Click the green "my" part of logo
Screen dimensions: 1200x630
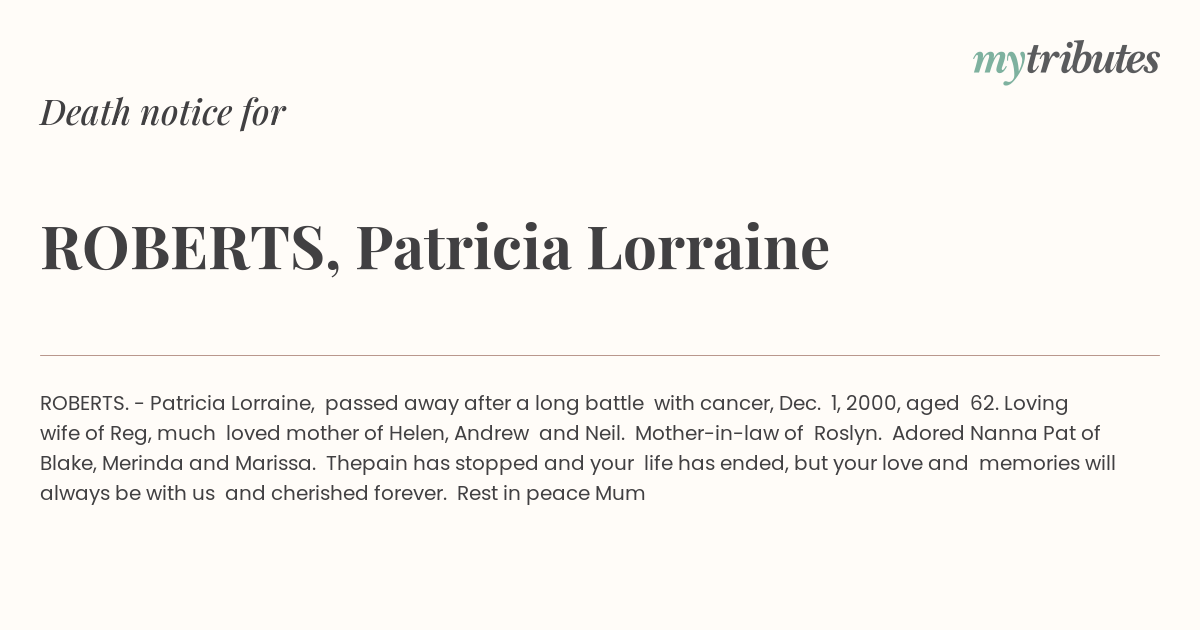point(998,65)
